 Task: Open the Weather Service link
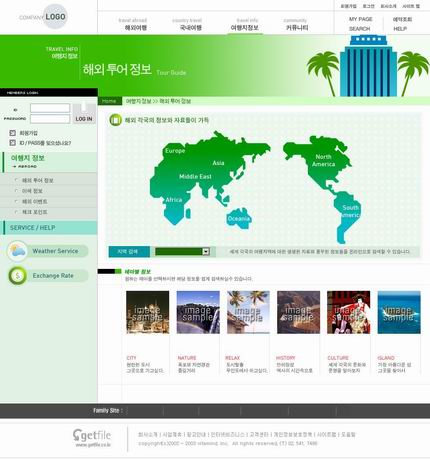(x=55, y=251)
